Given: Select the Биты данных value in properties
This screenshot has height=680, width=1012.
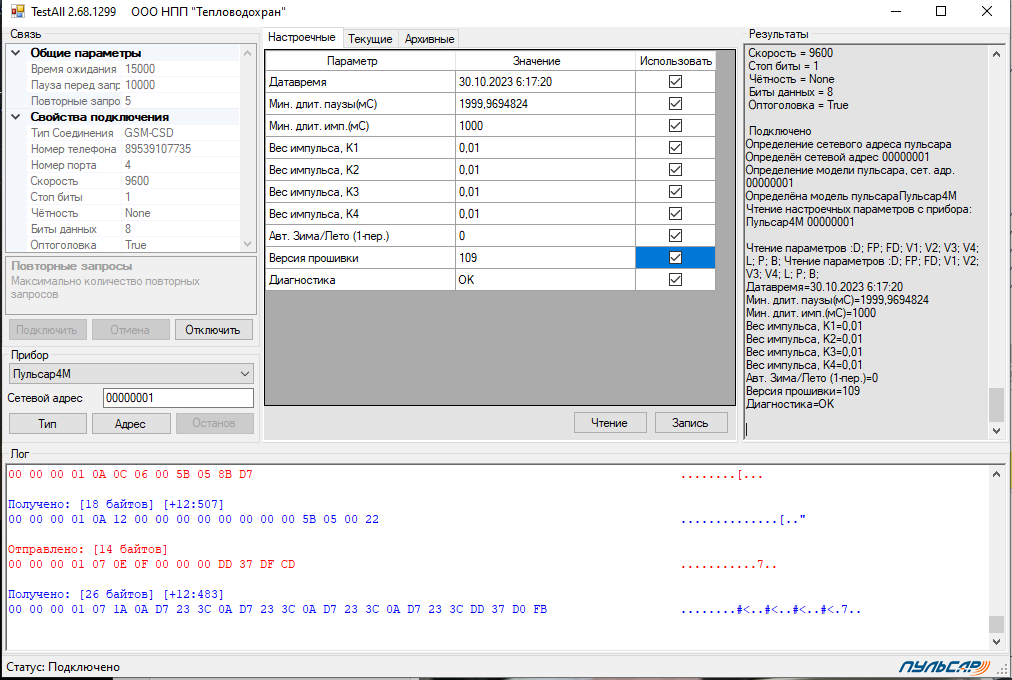Looking at the screenshot, I should click(x=180, y=229).
